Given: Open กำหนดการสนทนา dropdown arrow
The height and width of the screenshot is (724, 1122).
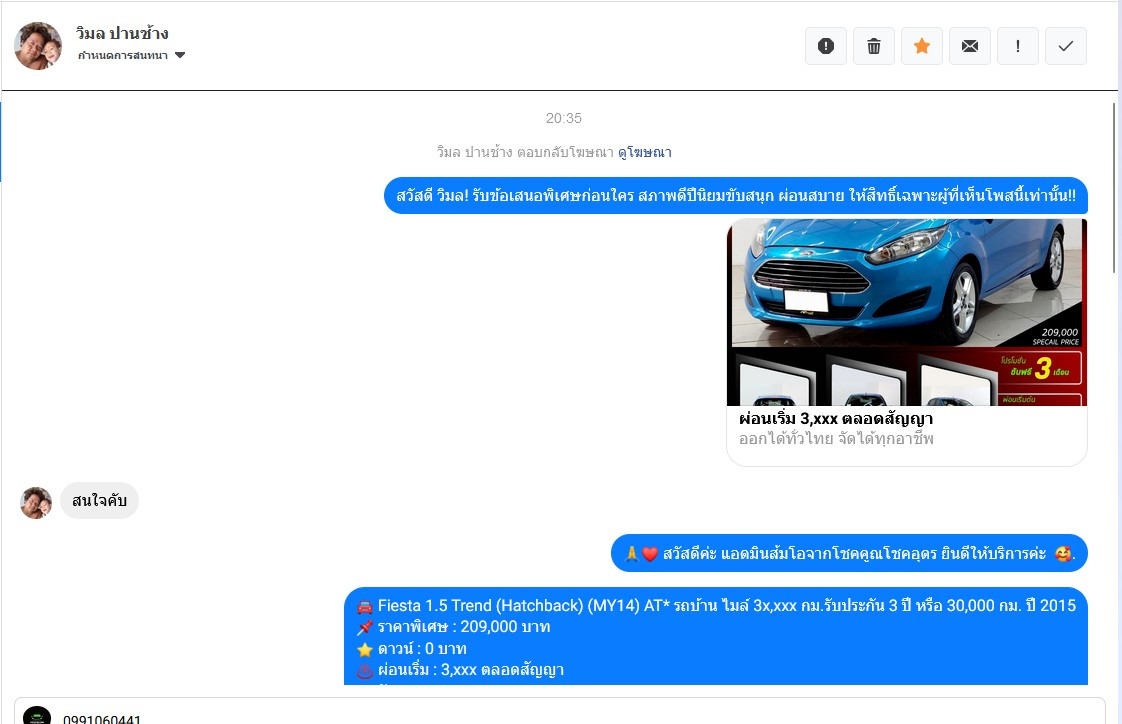Looking at the screenshot, I should click(x=180, y=55).
